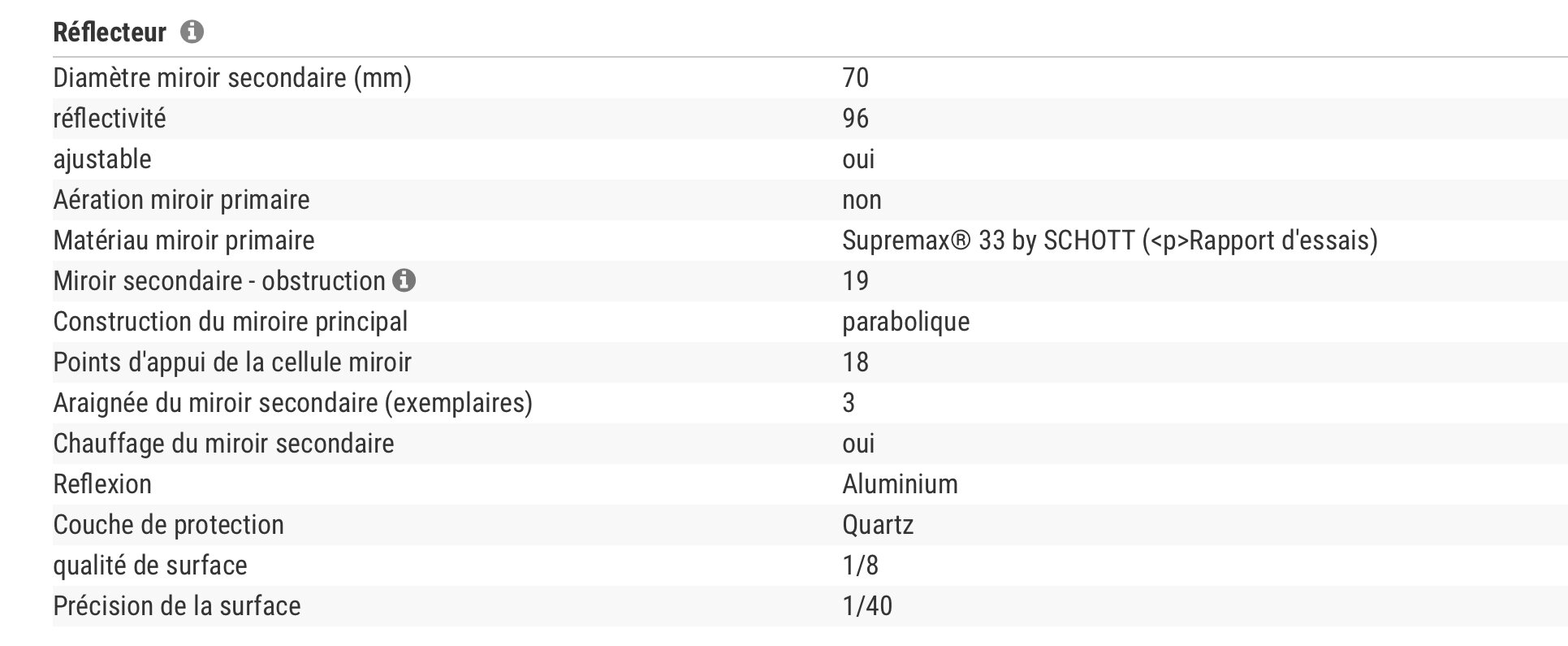Viewport: 1568px width, 646px height.
Task: Click the info icon after "Miroir secondaire - obstruction"
Action: pyautogui.click(x=404, y=281)
